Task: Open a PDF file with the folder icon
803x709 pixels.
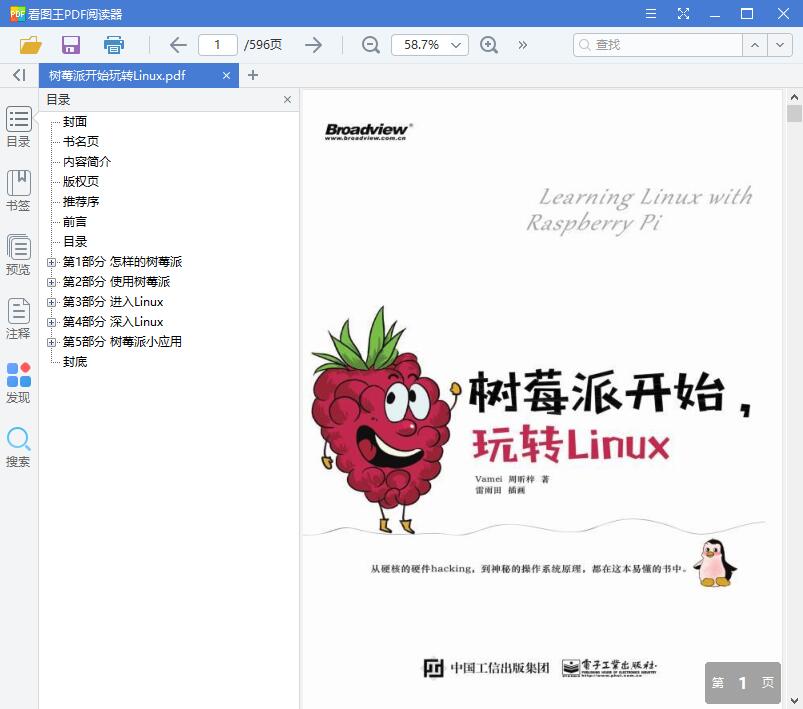Action: click(30, 45)
